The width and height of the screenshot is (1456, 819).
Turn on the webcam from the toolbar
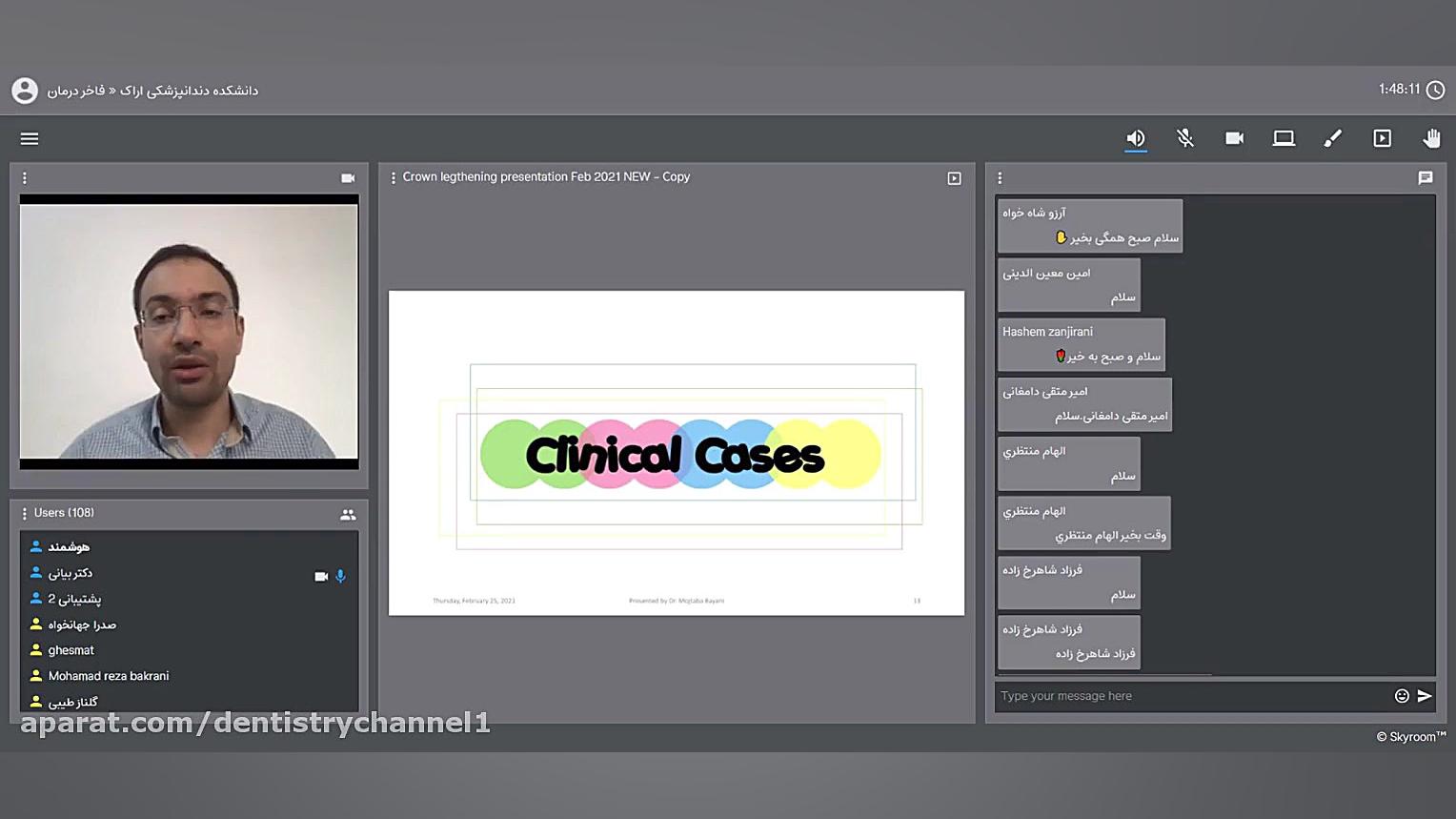(1234, 139)
